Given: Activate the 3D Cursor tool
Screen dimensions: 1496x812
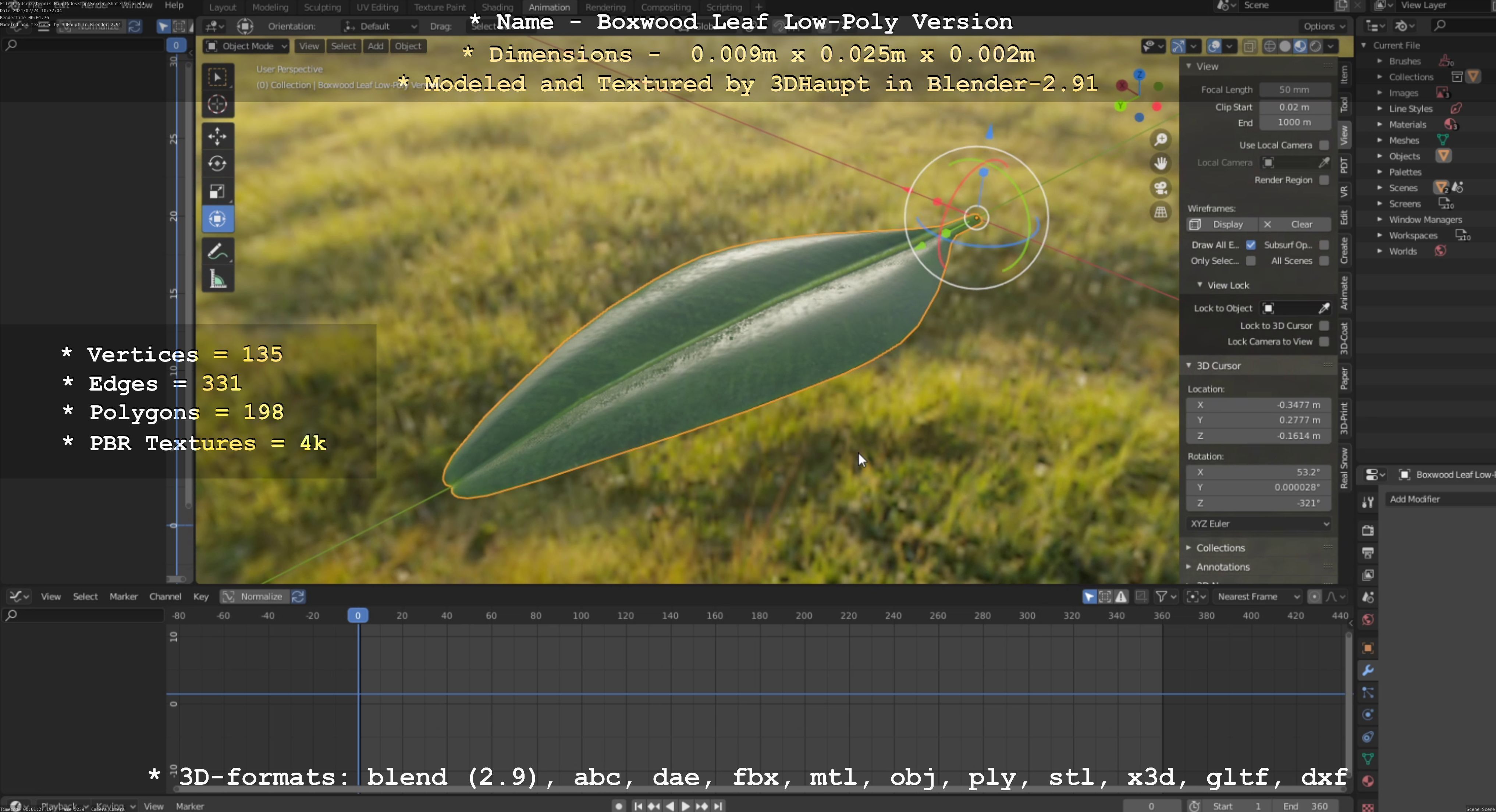Looking at the screenshot, I should click(x=218, y=104).
